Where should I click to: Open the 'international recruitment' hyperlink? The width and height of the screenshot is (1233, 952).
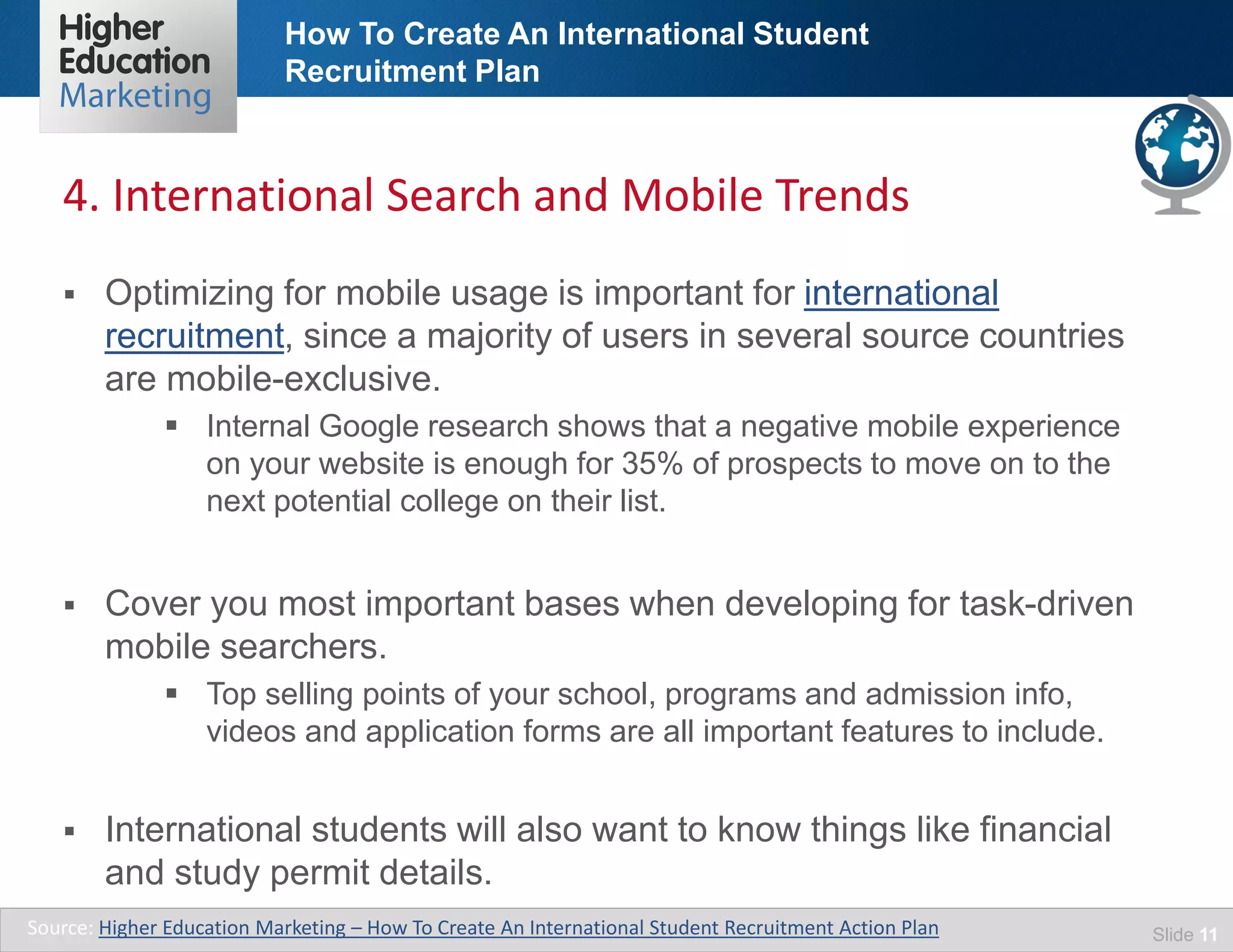tap(901, 293)
